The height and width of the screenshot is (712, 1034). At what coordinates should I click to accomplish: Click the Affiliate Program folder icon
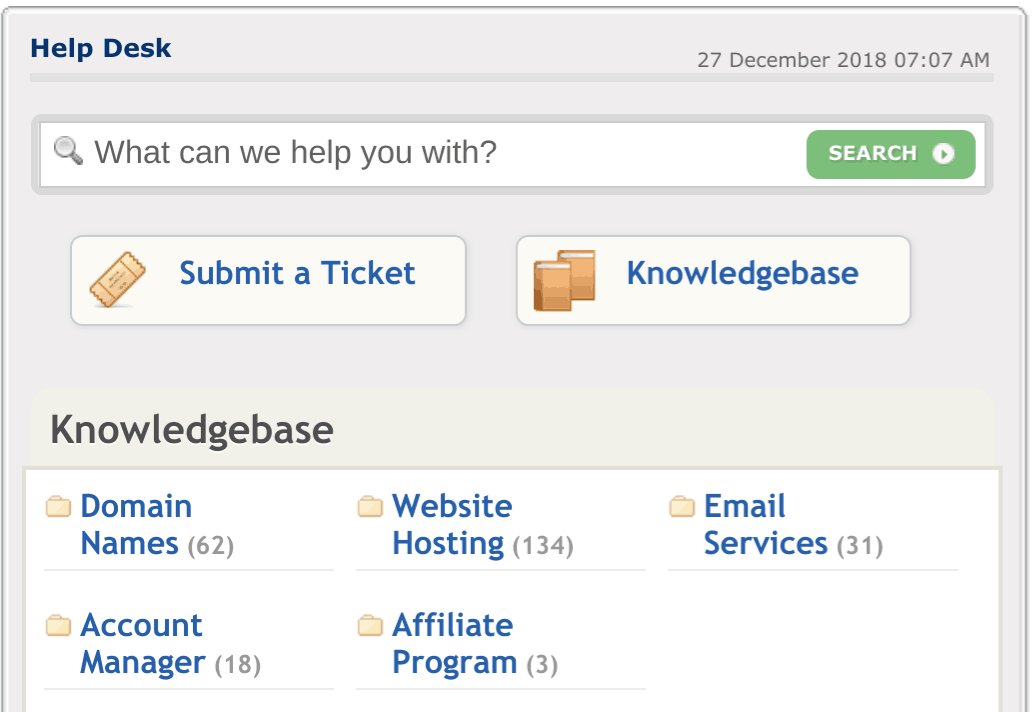370,625
